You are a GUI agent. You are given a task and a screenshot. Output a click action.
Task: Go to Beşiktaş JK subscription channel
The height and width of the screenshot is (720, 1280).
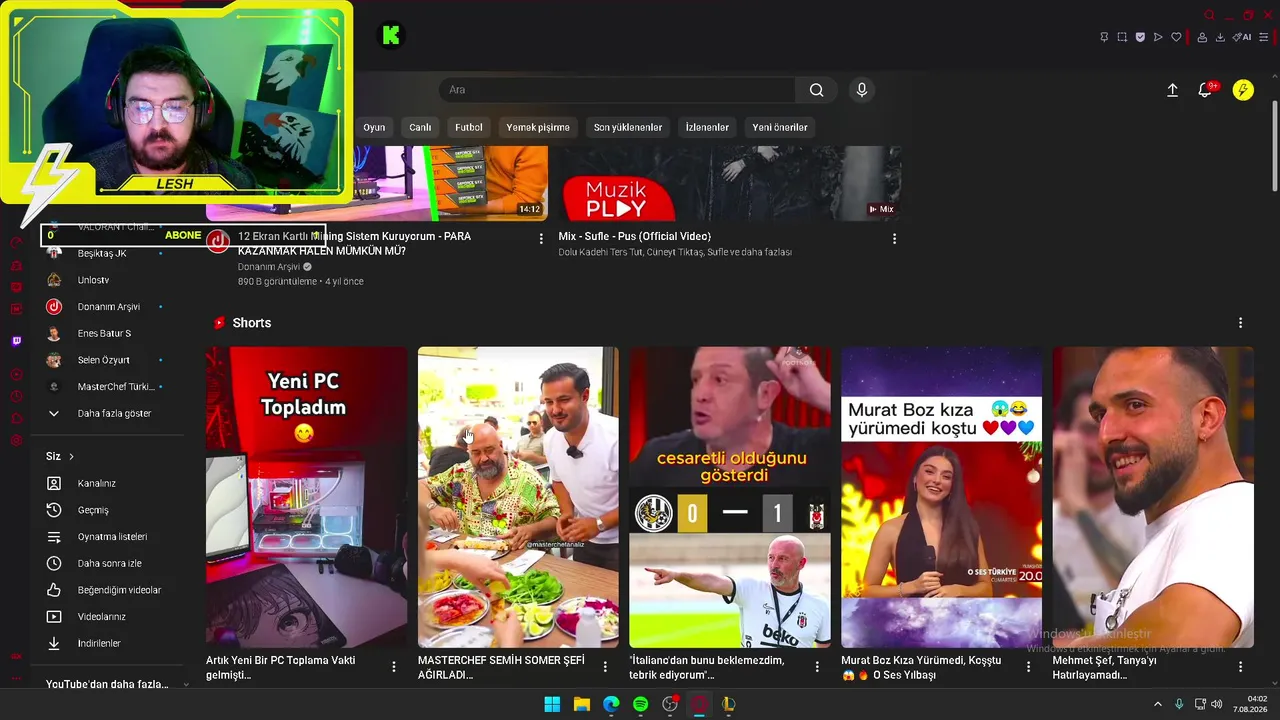pyautogui.click(x=107, y=254)
